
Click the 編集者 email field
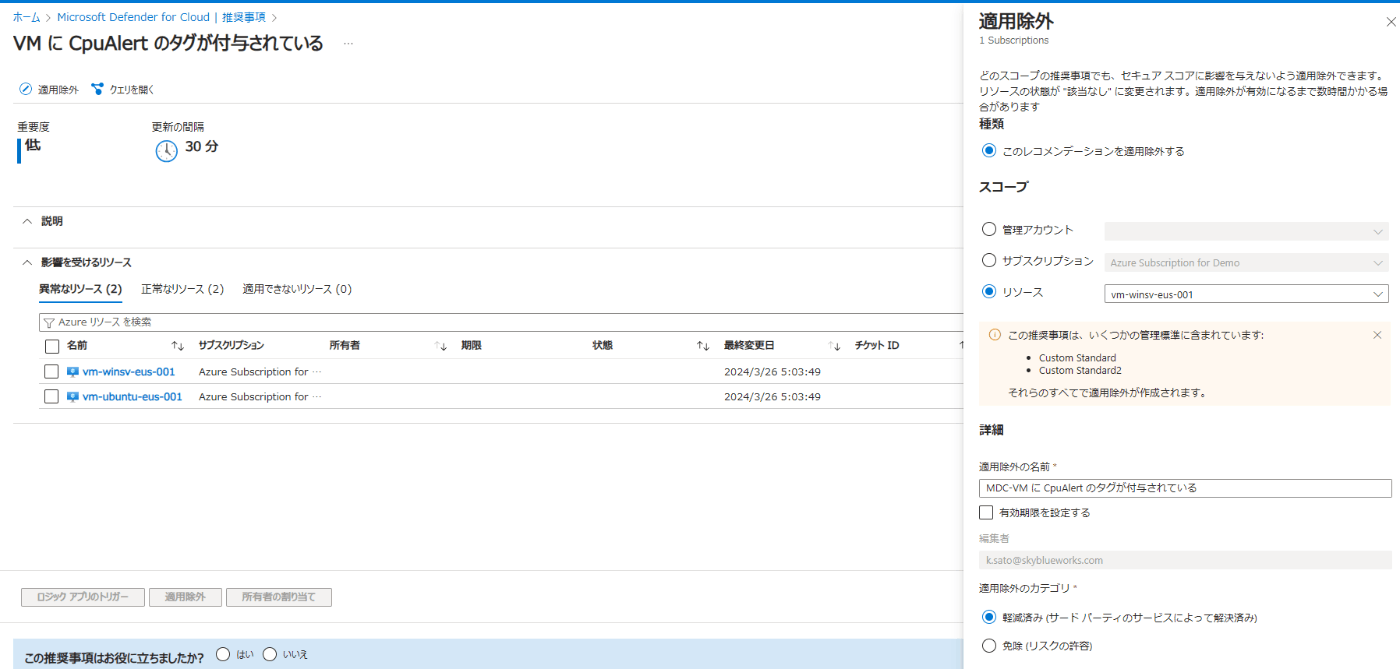(1185, 560)
